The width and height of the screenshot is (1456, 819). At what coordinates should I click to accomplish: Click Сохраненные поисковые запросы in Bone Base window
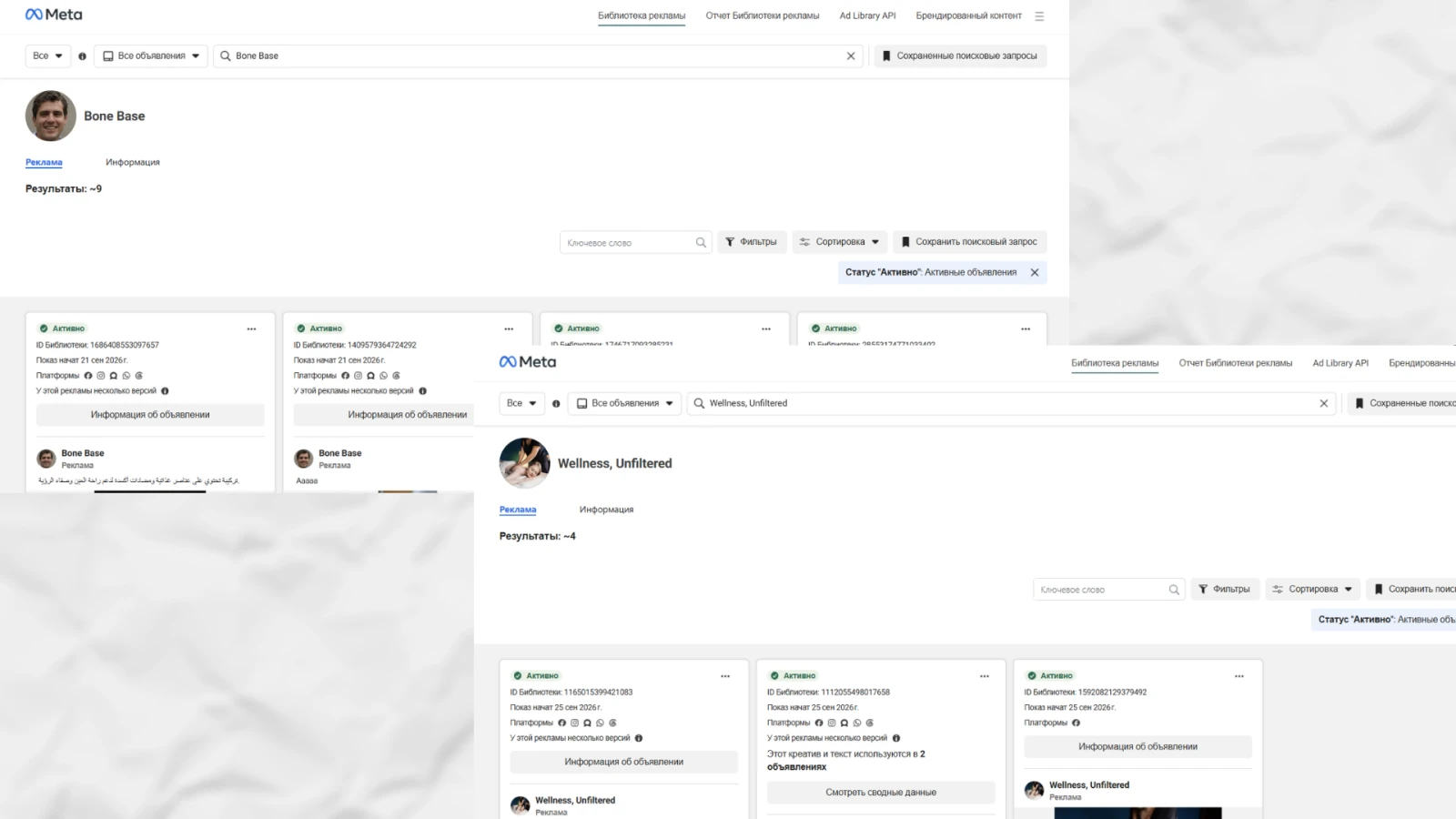pos(961,56)
